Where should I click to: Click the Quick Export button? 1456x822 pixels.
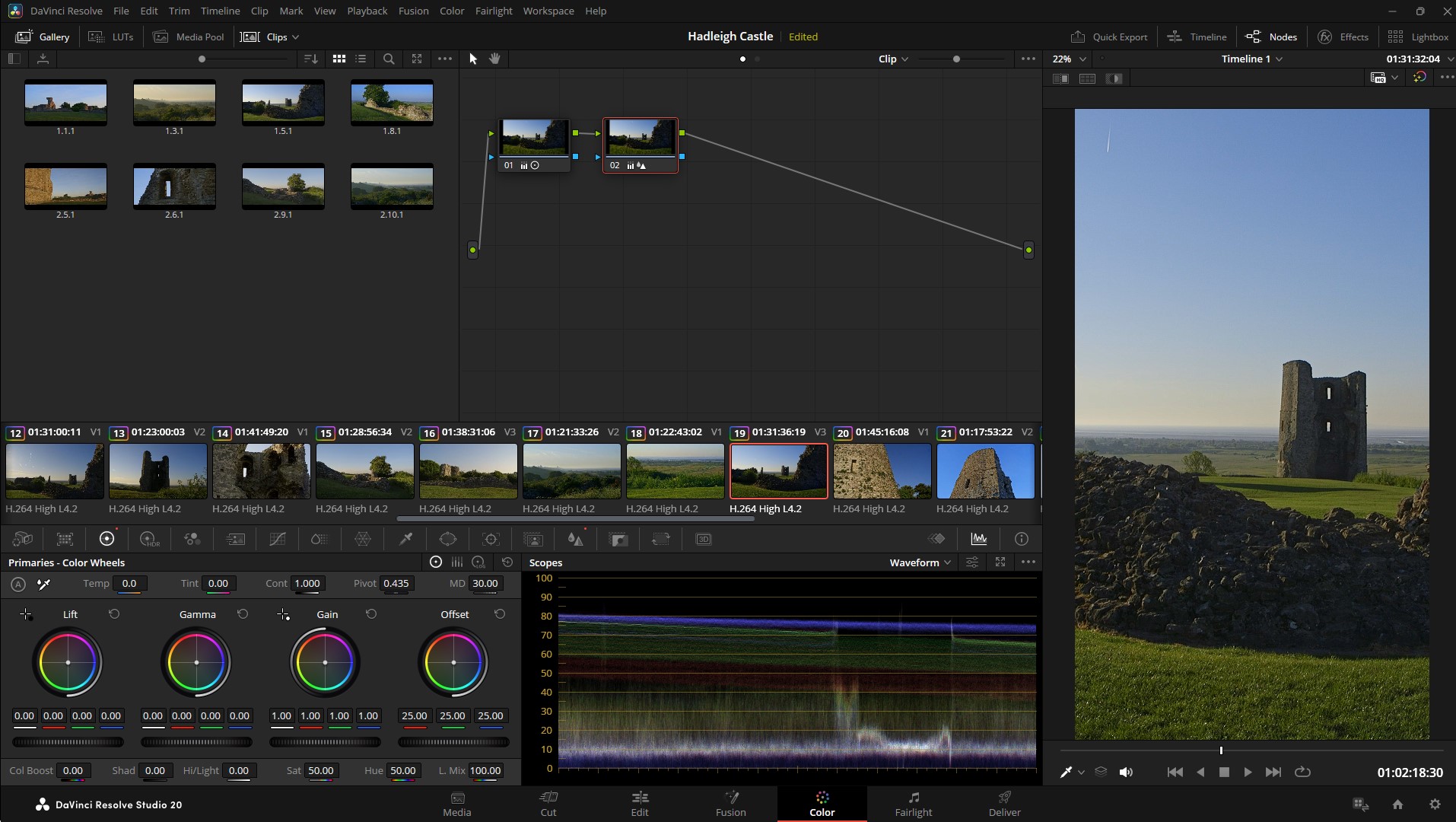pos(1109,37)
